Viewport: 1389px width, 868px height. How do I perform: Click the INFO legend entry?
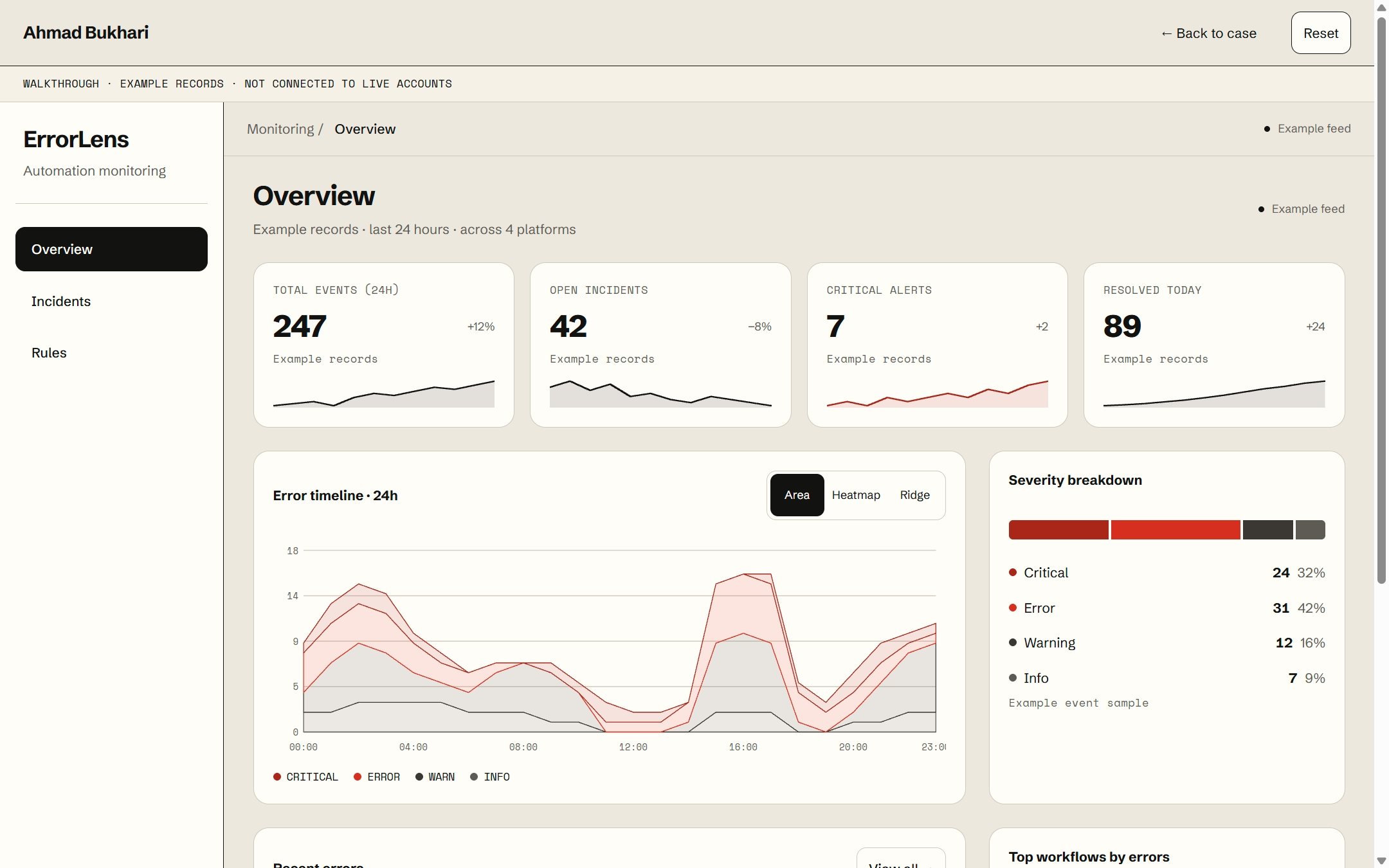tap(490, 777)
